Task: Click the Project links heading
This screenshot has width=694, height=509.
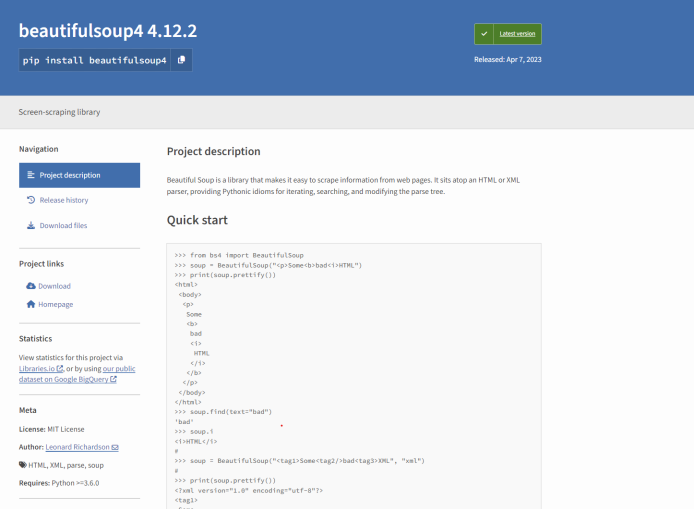Action: pos(42,264)
